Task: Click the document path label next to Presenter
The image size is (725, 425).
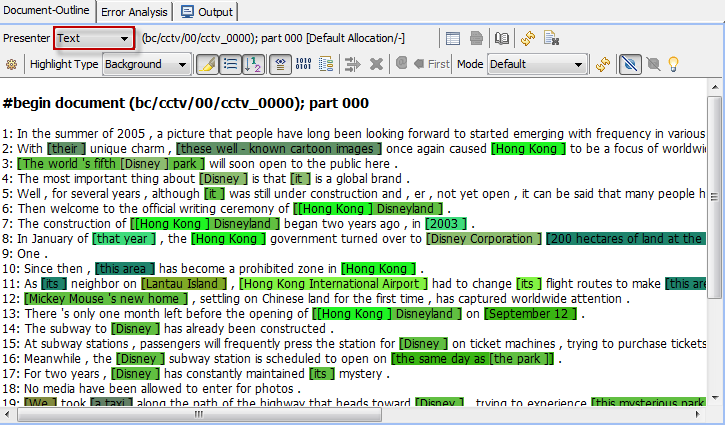Action: [x=273, y=38]
